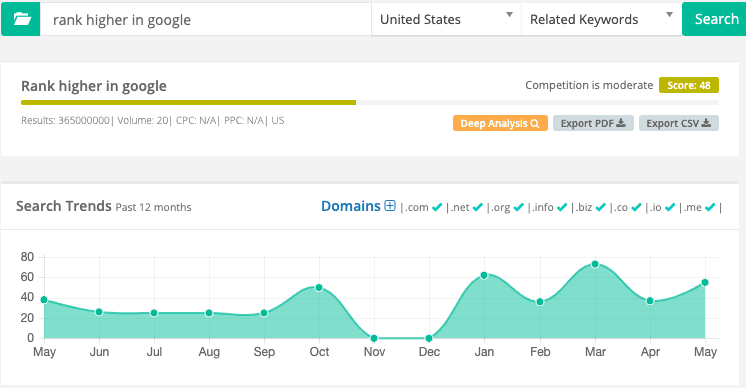Toggle the .co domain checkmark

636,207
